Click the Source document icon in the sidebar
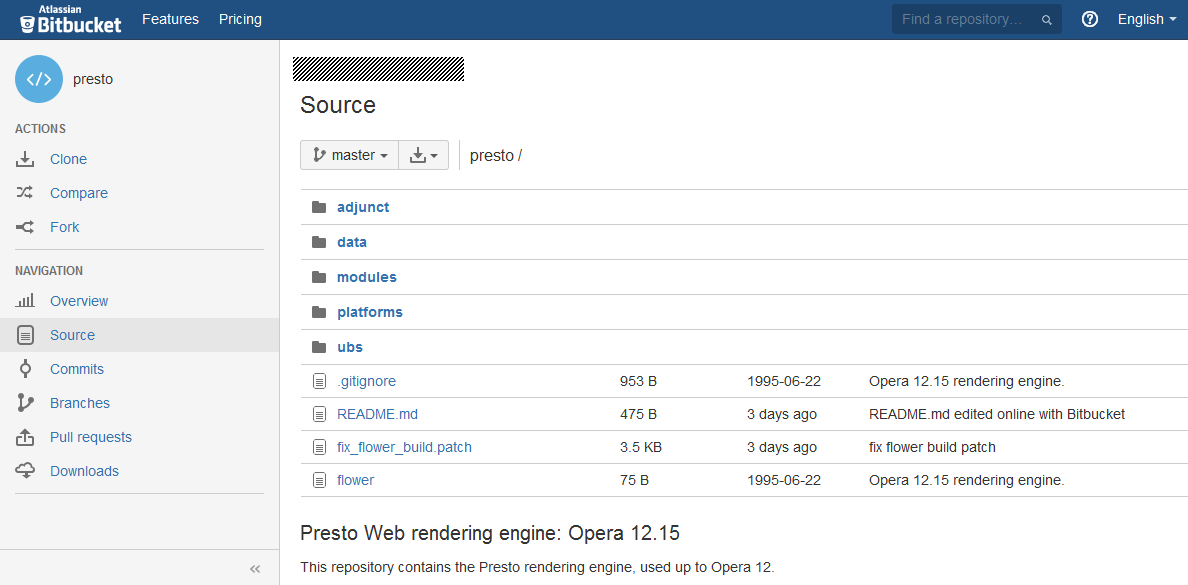The width and height of the screenshot is (1188, 585). (x=25, y=335)
